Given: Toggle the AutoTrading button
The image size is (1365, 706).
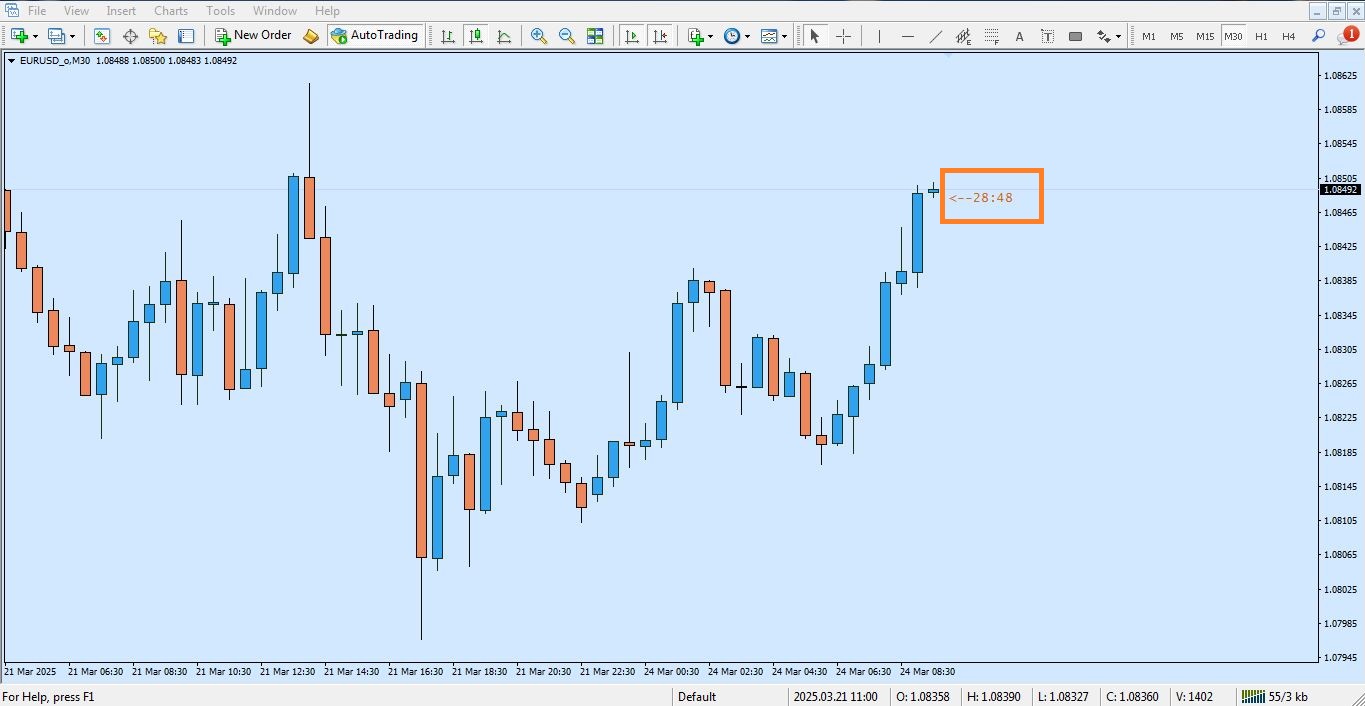Looking at the screenshot, I should pos(373,36).
